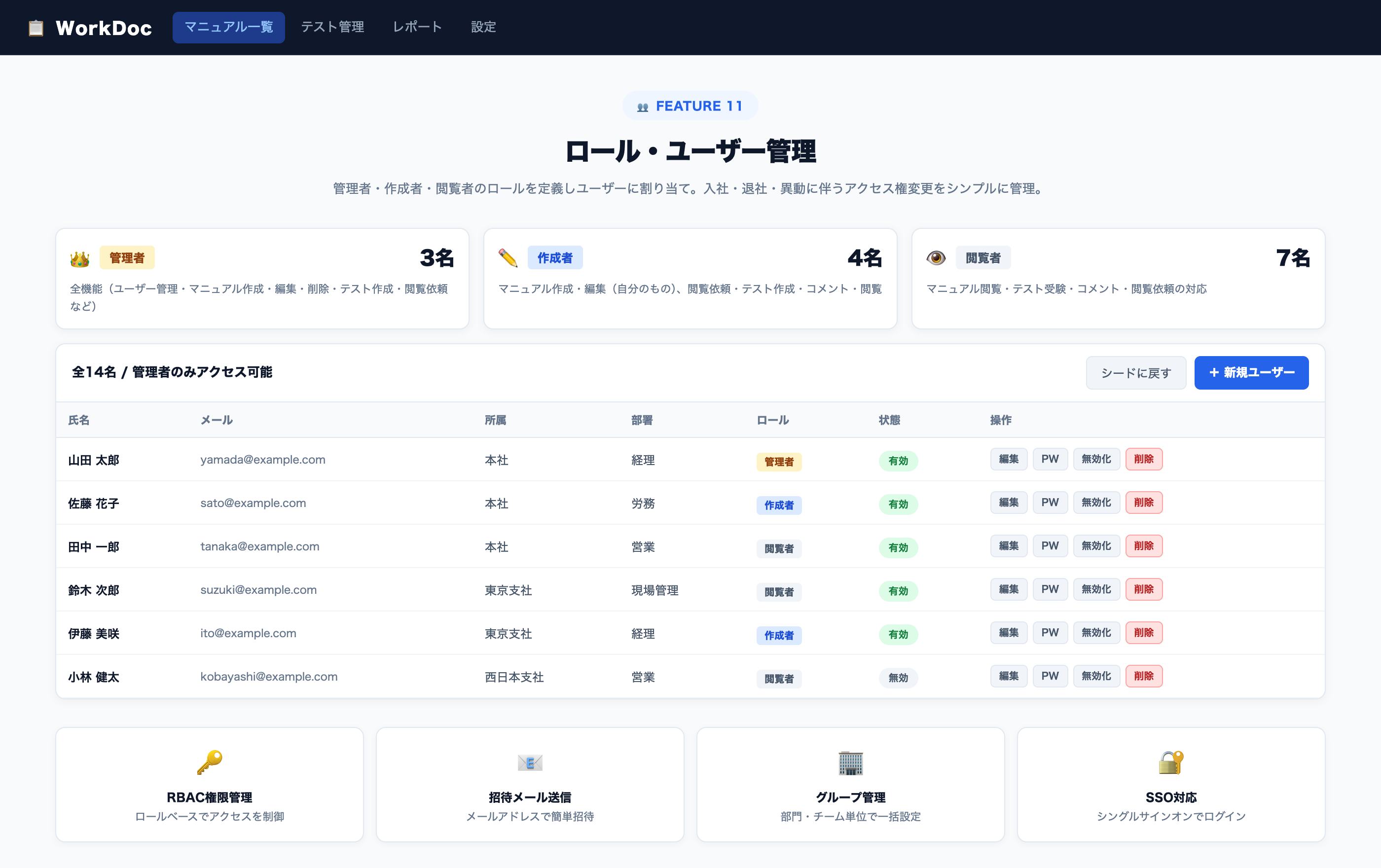
Task: Click 編集 in 田中 一郎 row
Action: pyautogui.click(x=1008, y=546)
